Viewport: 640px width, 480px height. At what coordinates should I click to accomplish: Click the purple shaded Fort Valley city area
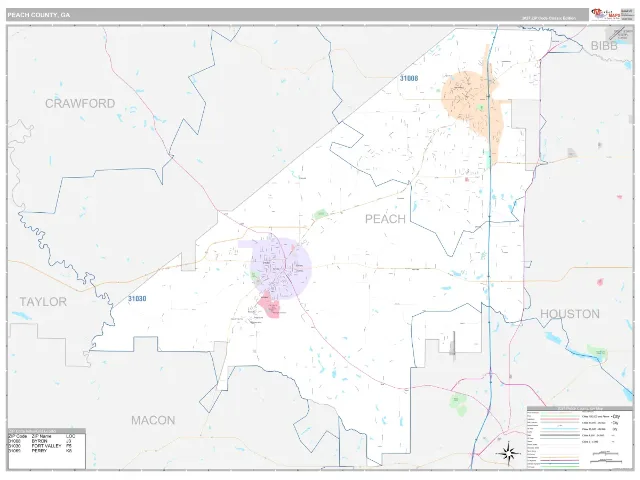tap(281, 267)
